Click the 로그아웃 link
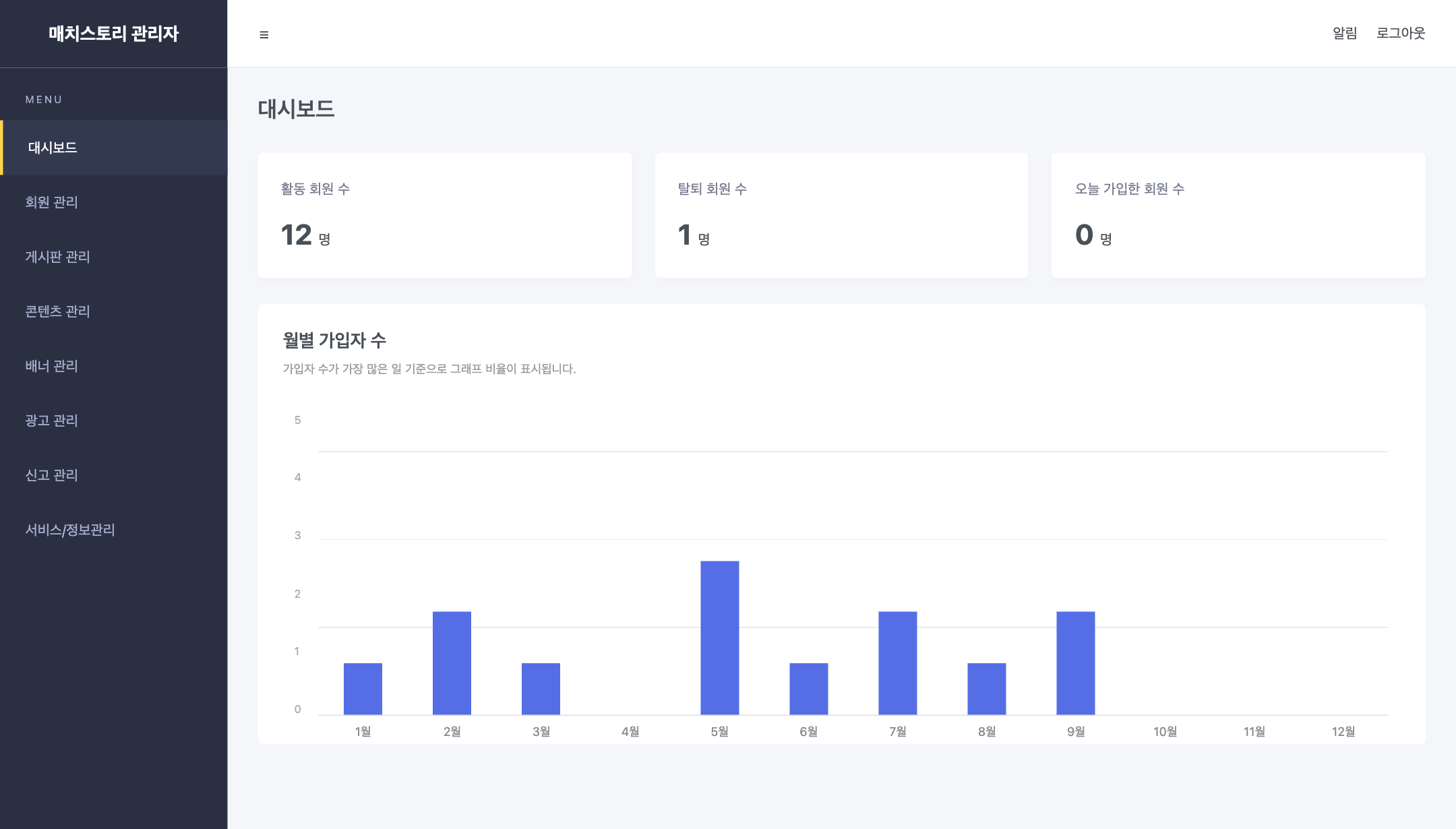This screenshot has width=1456, height=829. tap(1401, 33)
